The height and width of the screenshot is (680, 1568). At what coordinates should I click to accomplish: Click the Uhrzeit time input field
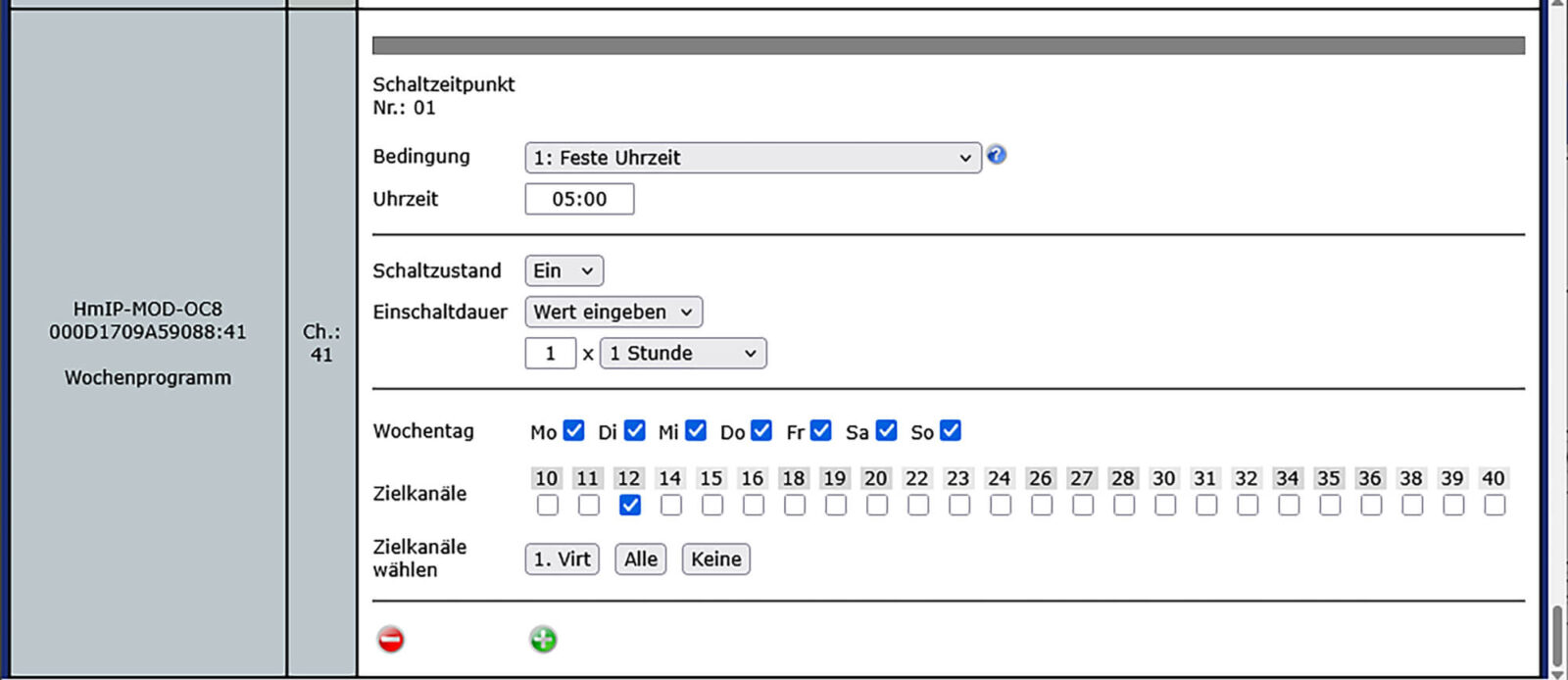point(579,199)
